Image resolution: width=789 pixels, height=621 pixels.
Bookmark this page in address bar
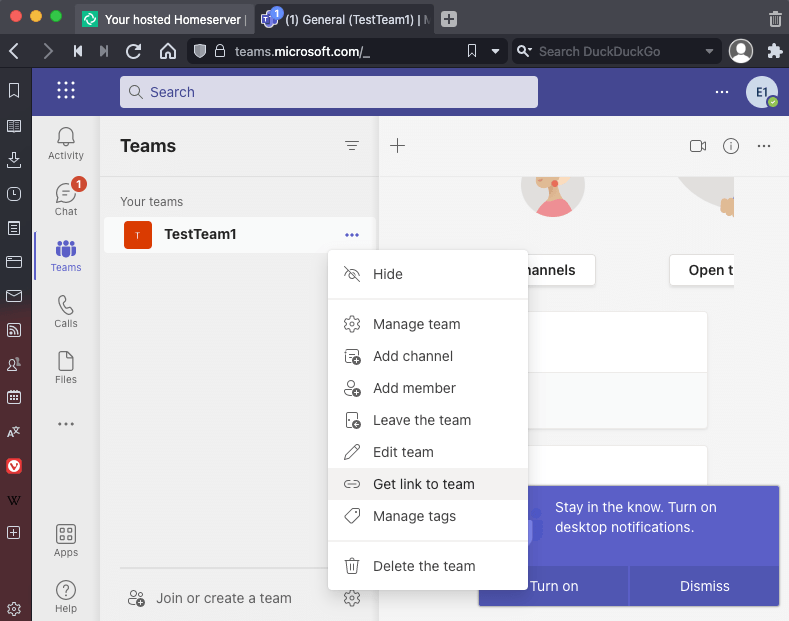point(472,51)
